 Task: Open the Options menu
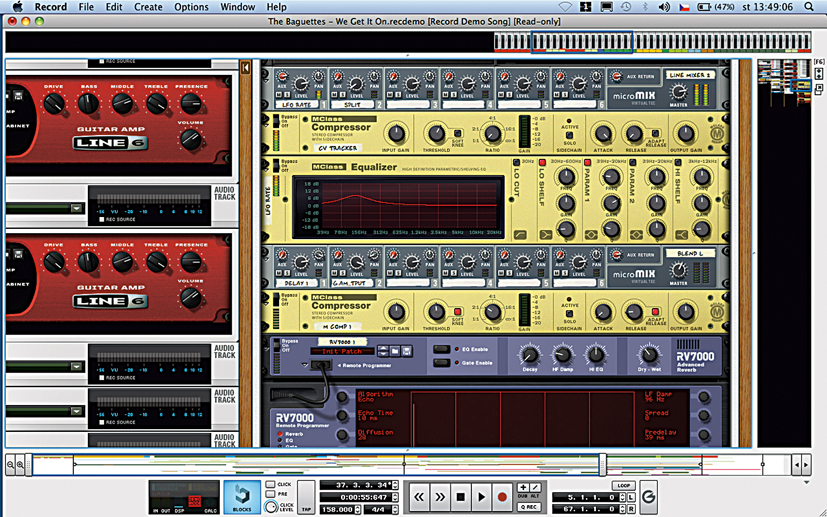click(x=191, y=7)
